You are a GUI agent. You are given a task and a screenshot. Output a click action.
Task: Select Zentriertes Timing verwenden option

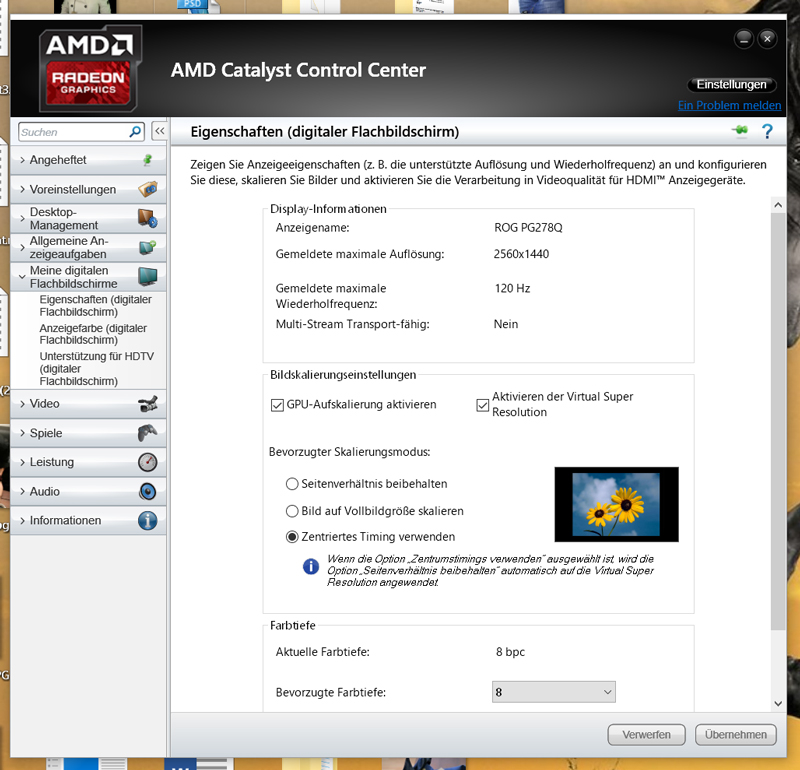click(292, 537)
